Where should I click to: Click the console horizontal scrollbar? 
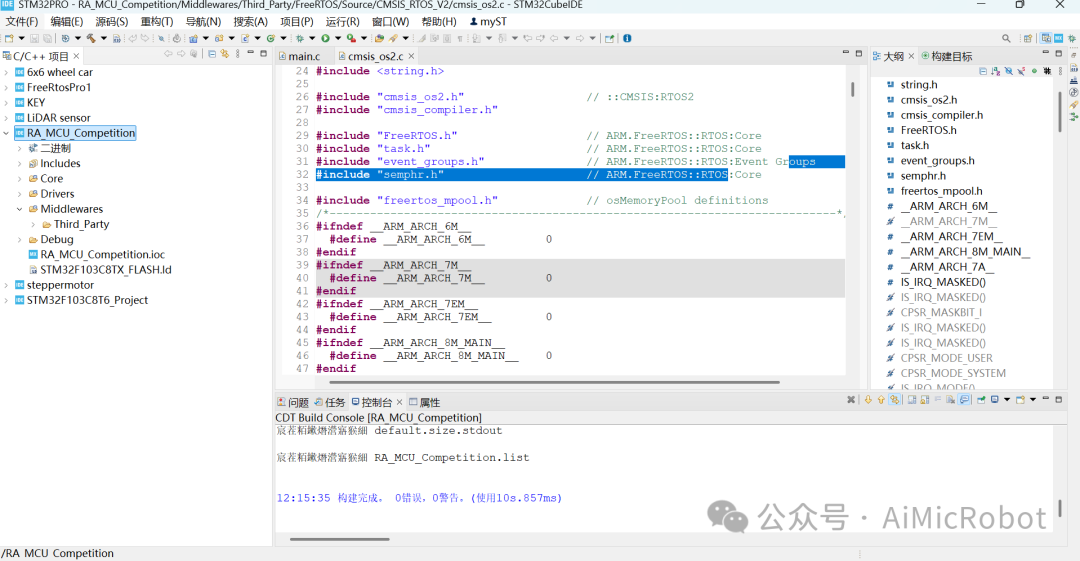(x=340, y=539)
